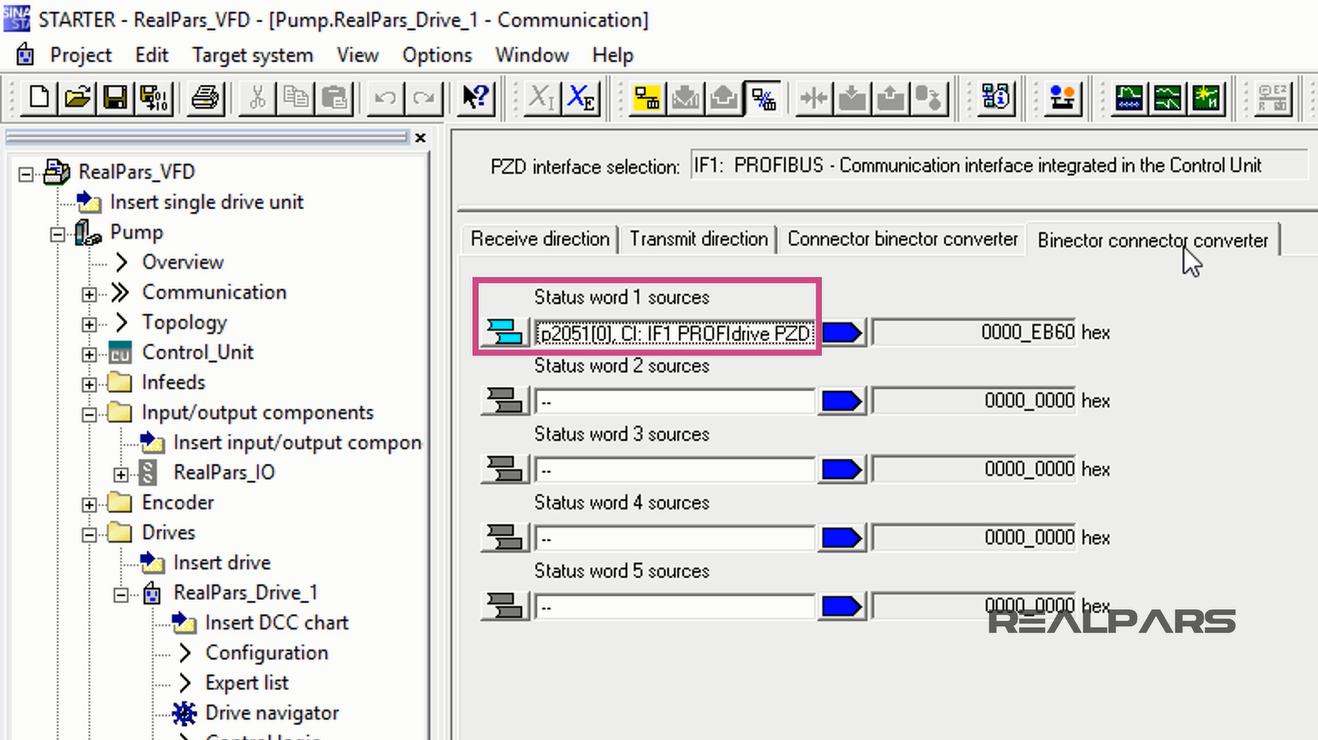Open the Drive navigator
1318x740 pixels.
tap(271, 713)
